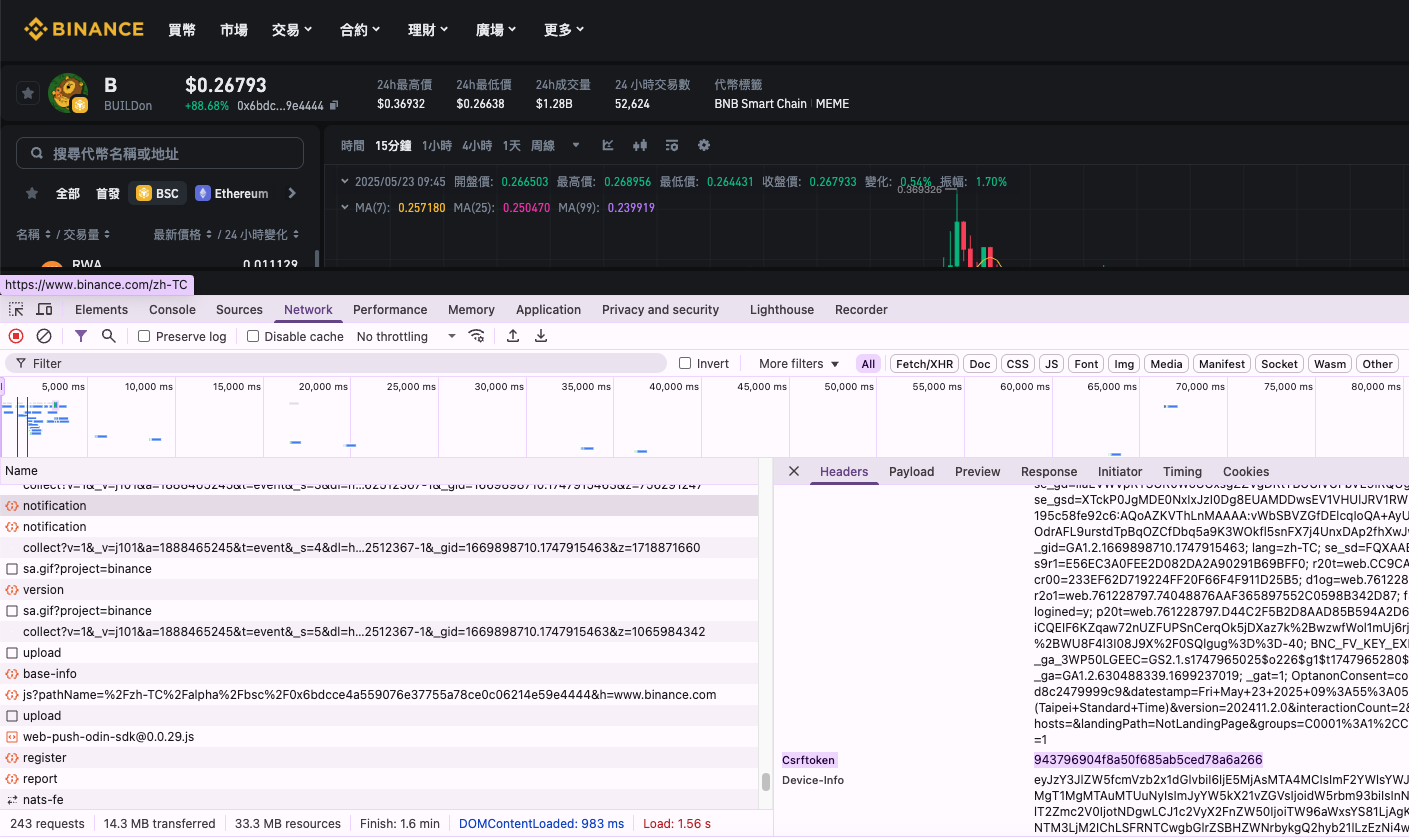Click the Binance logo
This screenshot has height=837, width=1409.
(84, 29)
